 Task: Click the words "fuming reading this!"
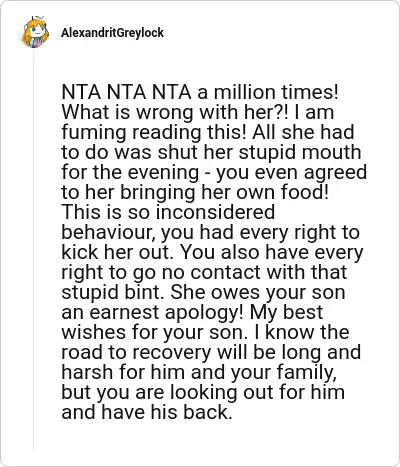154,132
